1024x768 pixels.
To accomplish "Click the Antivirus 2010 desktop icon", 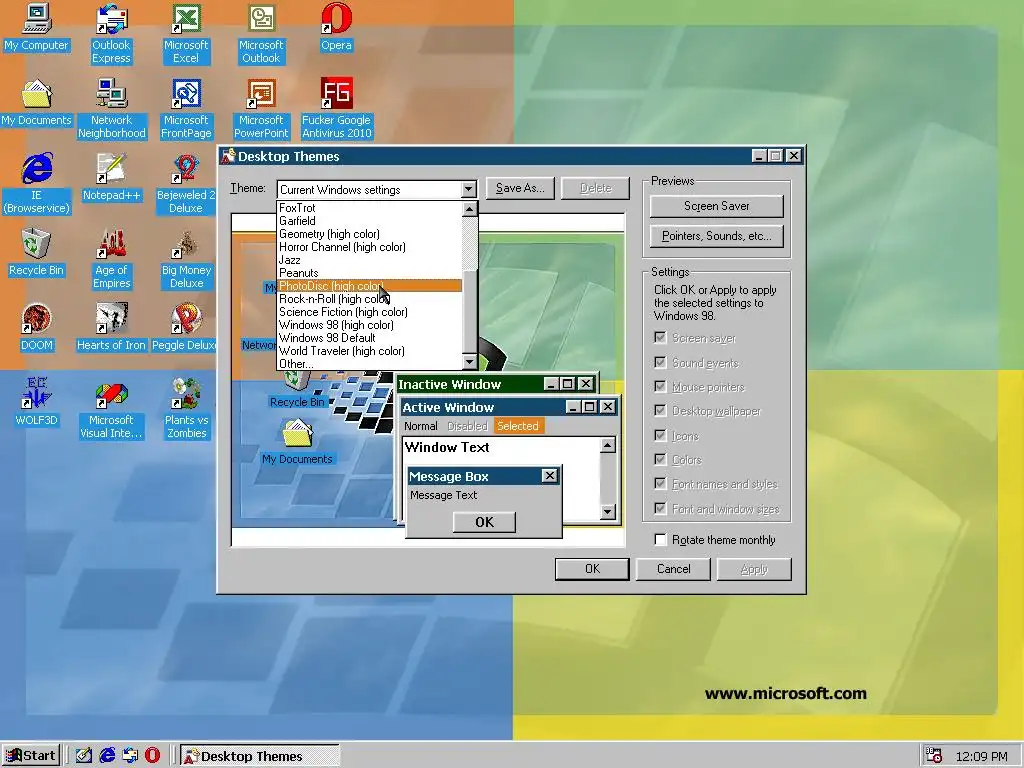I will point(336,109).
